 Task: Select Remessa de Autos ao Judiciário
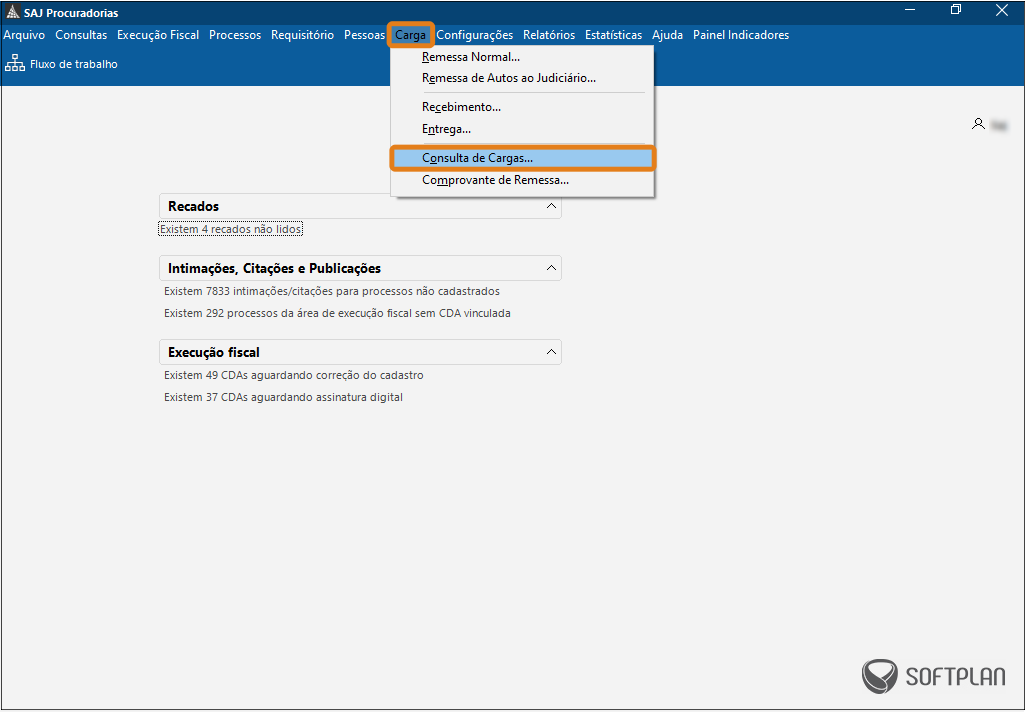pos(508,78)
